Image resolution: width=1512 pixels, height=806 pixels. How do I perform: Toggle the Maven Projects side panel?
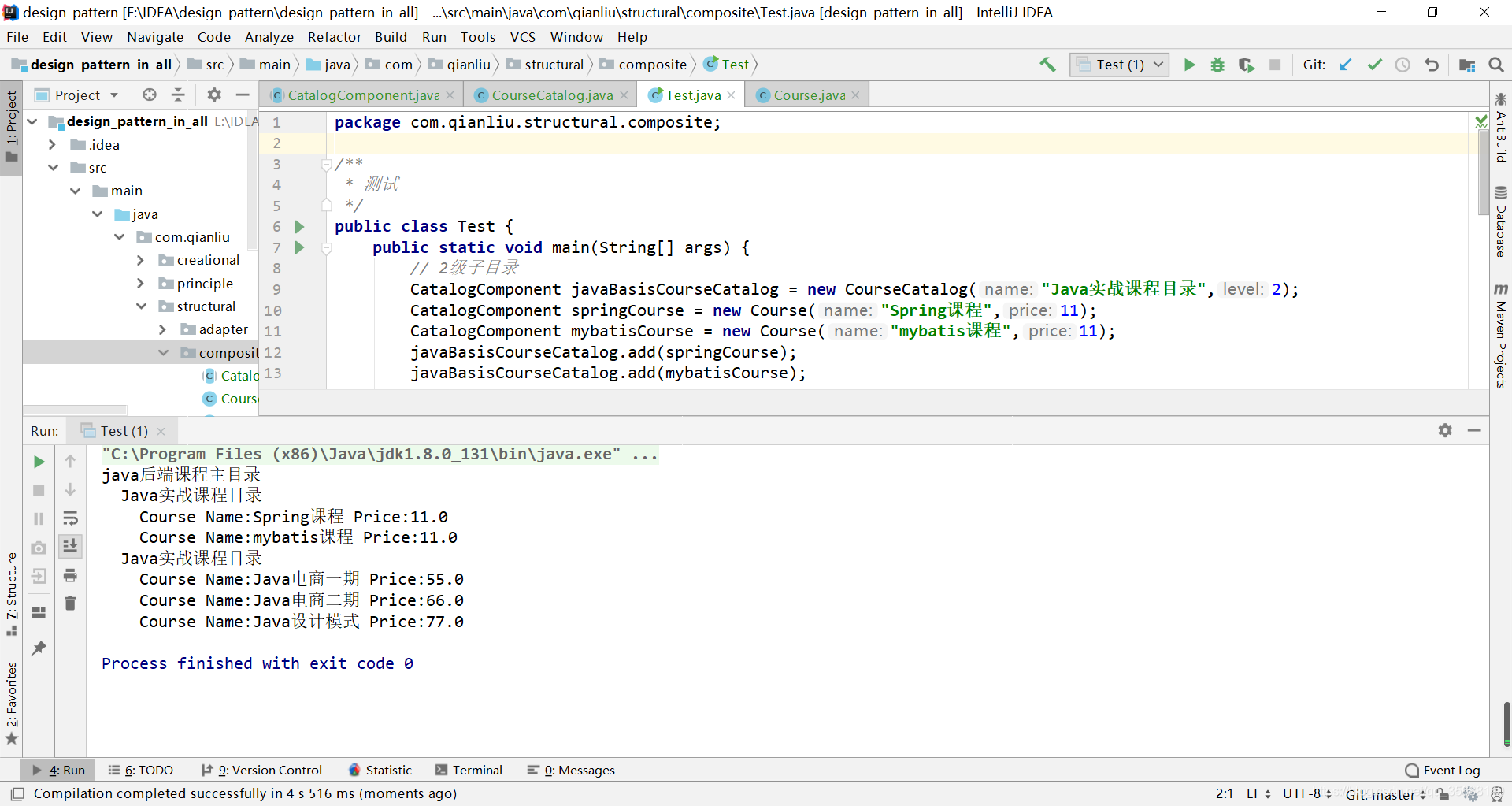pyautogui.click(x=1501, y=336)
